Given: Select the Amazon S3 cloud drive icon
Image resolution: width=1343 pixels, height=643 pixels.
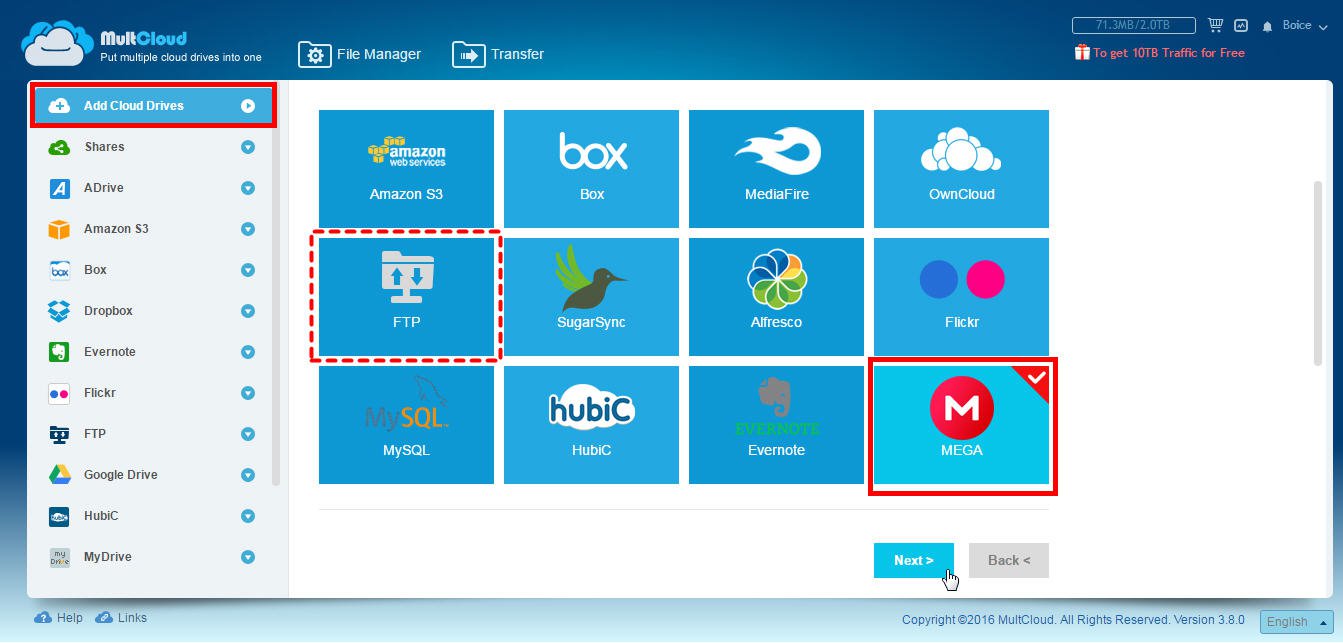Looking at the screenshot, I should click(x=405, y=168).
